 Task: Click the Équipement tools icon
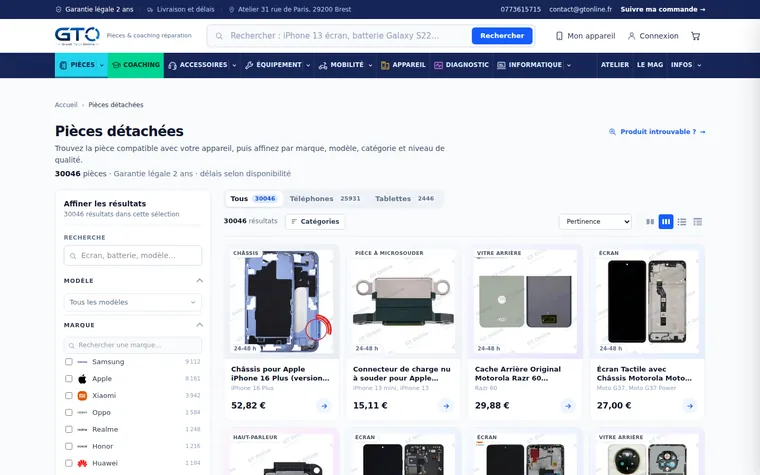(249, 65)
